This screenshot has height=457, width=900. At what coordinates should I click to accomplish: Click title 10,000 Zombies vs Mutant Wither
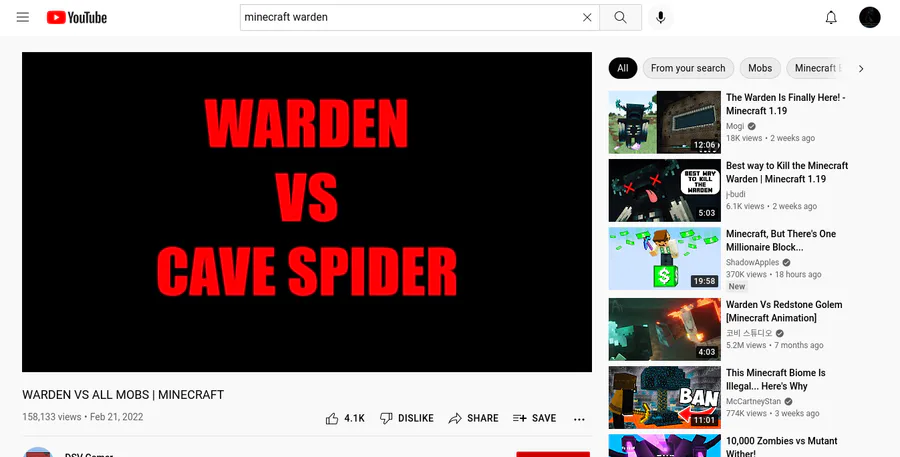(782, 447)
